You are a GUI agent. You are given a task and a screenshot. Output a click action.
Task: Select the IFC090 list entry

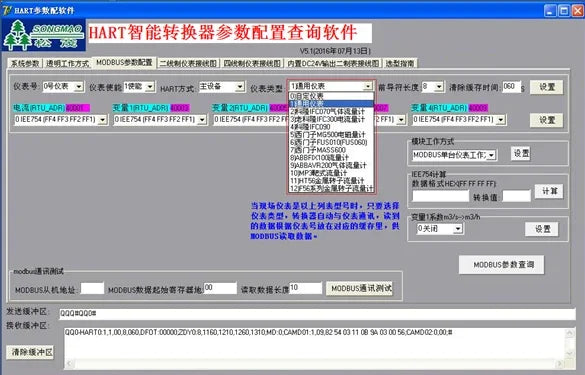pyautogui.click(x=331, y=126)
